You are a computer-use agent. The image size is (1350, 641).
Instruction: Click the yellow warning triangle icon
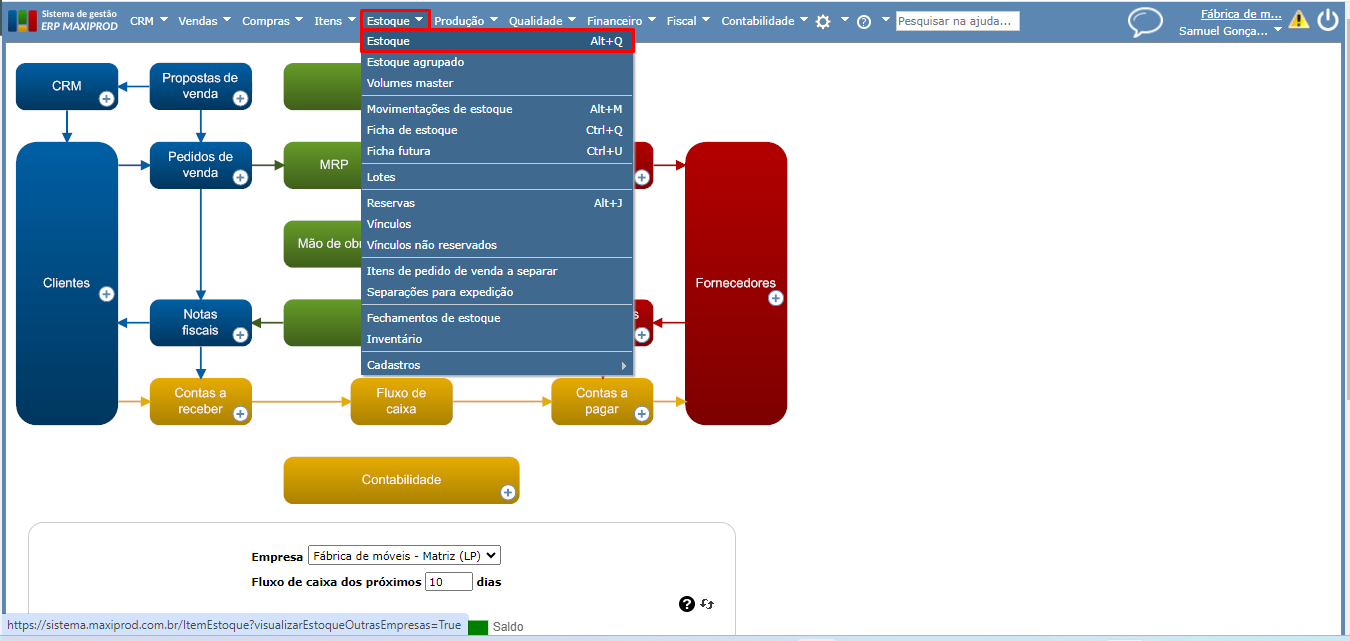tap(1298, 19)
